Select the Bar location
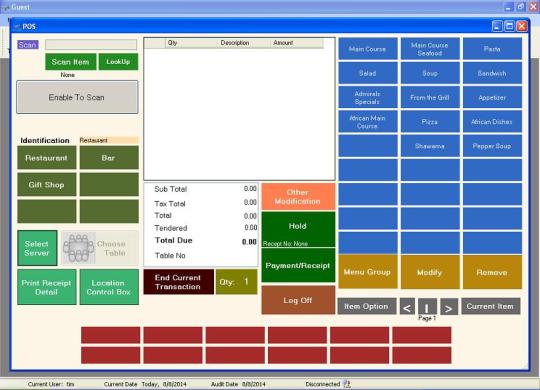 pyautogui.click(x=109, y=158)
